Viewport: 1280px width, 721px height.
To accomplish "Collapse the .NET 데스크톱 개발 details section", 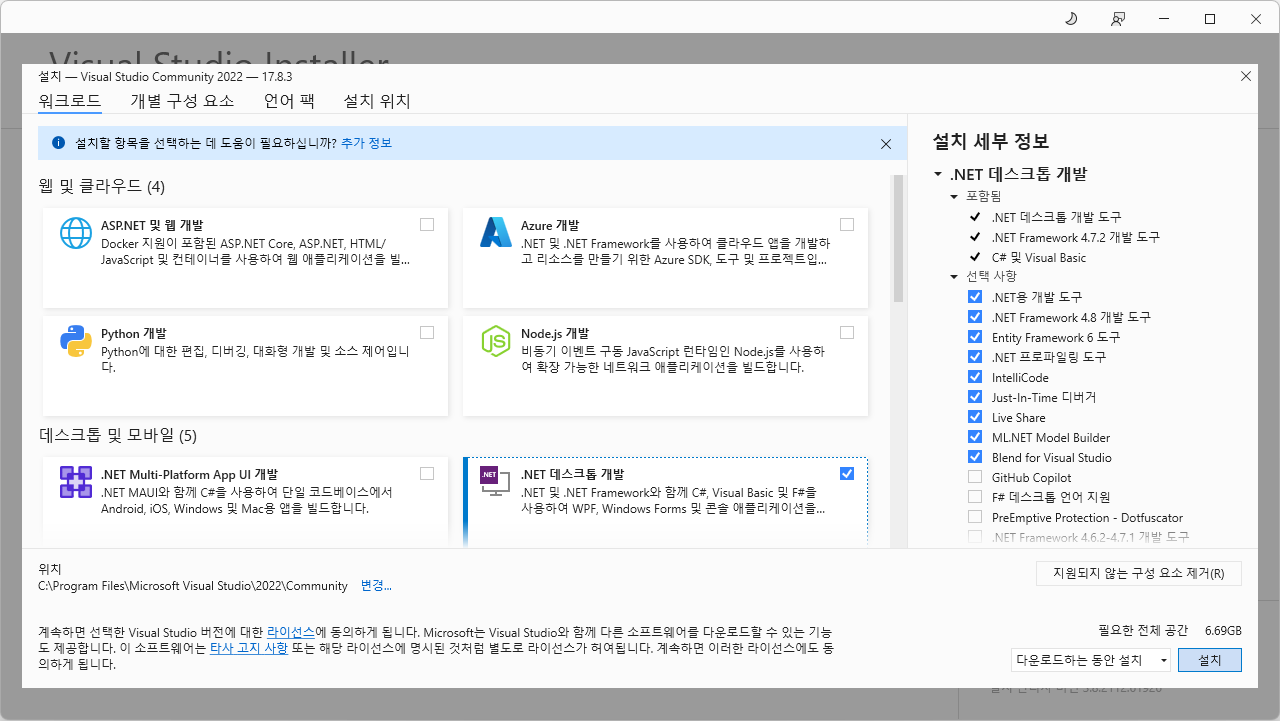I will pos(938,174).
